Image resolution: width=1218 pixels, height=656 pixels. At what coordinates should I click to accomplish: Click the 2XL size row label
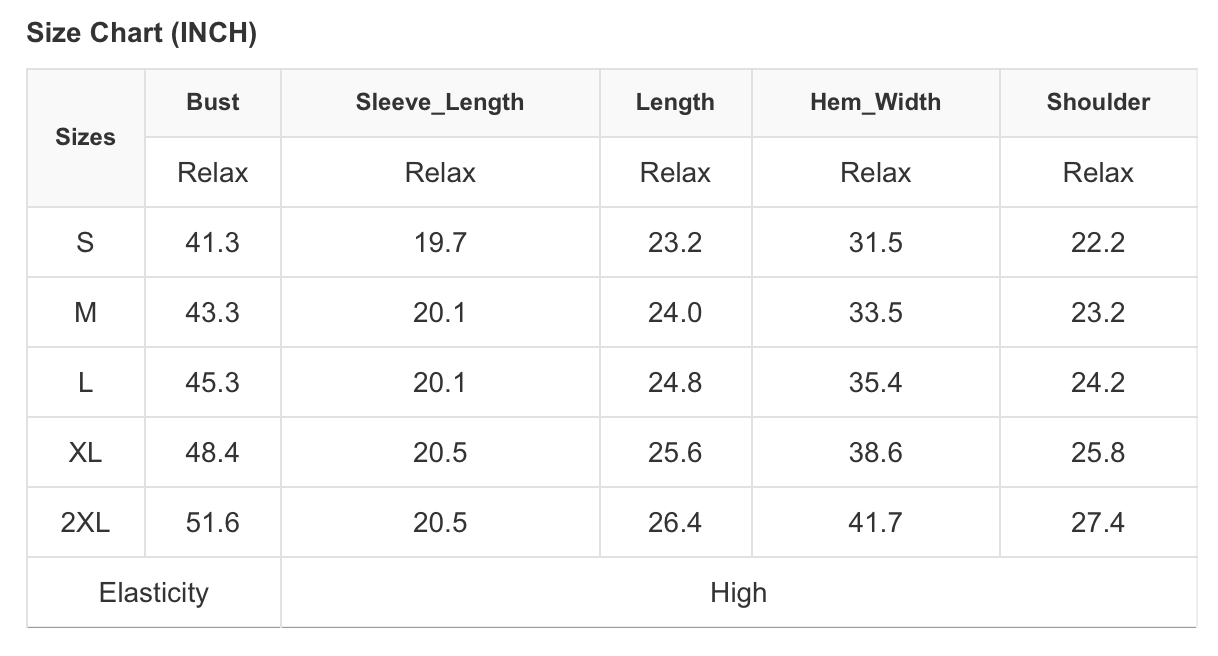coord(85,522)
